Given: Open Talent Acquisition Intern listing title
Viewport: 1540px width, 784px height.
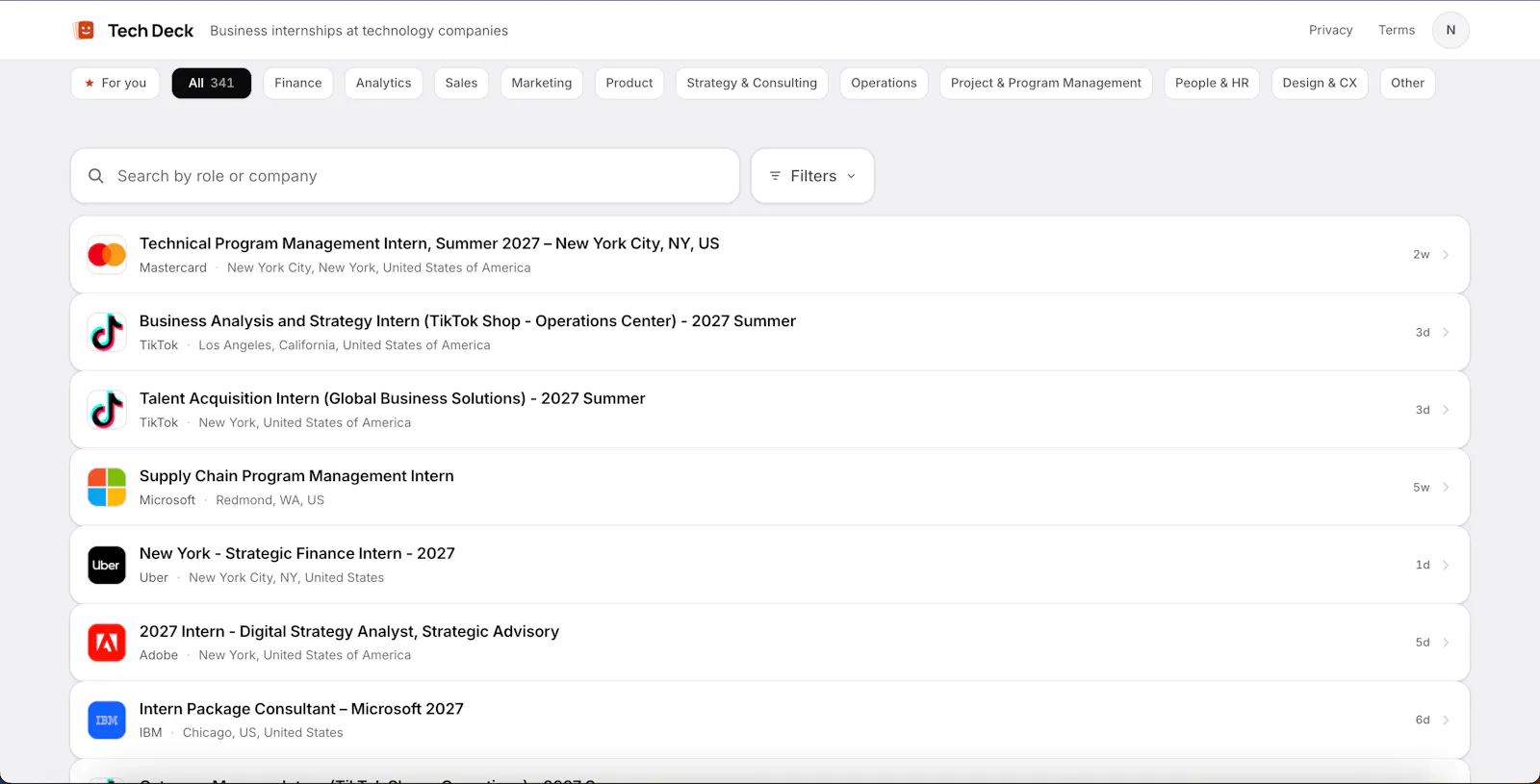Looking at the screenshot, I should (393, 398).
